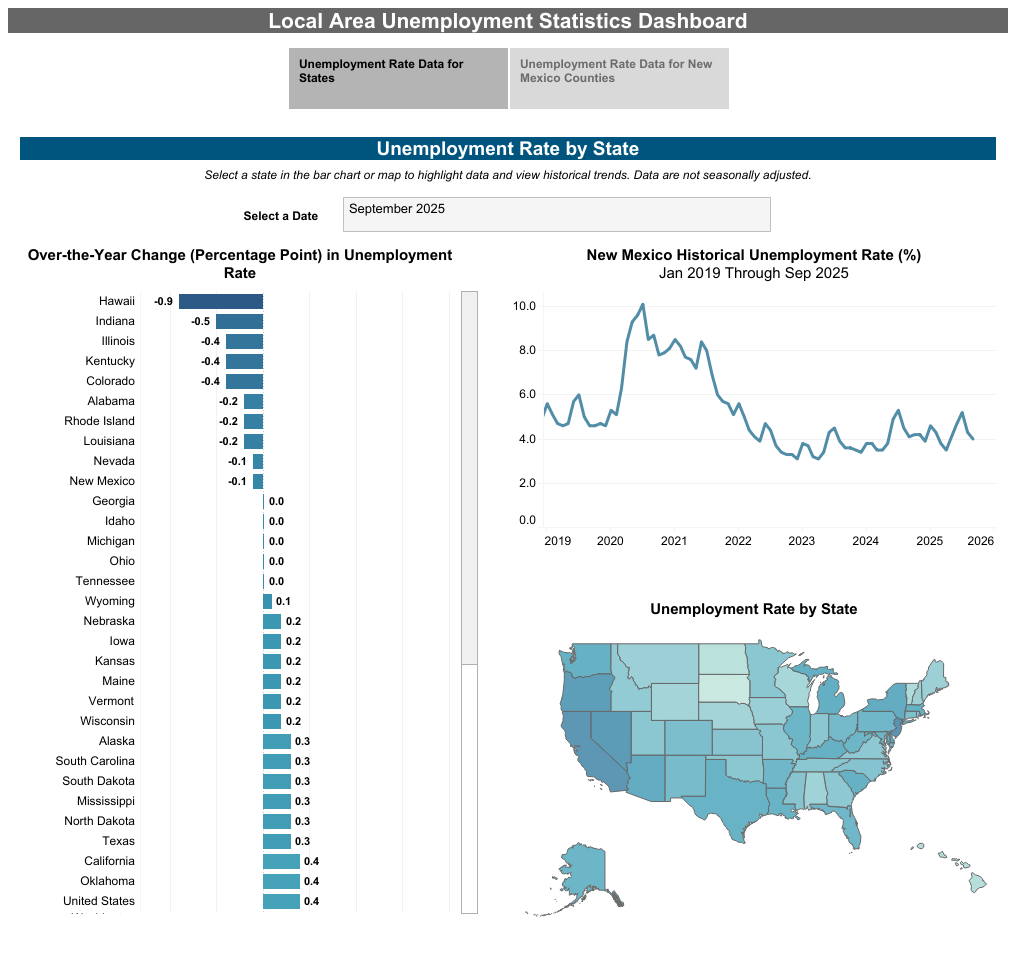Click the United States bar showing 0.4

pyautogui.click(x=280, y=900)
